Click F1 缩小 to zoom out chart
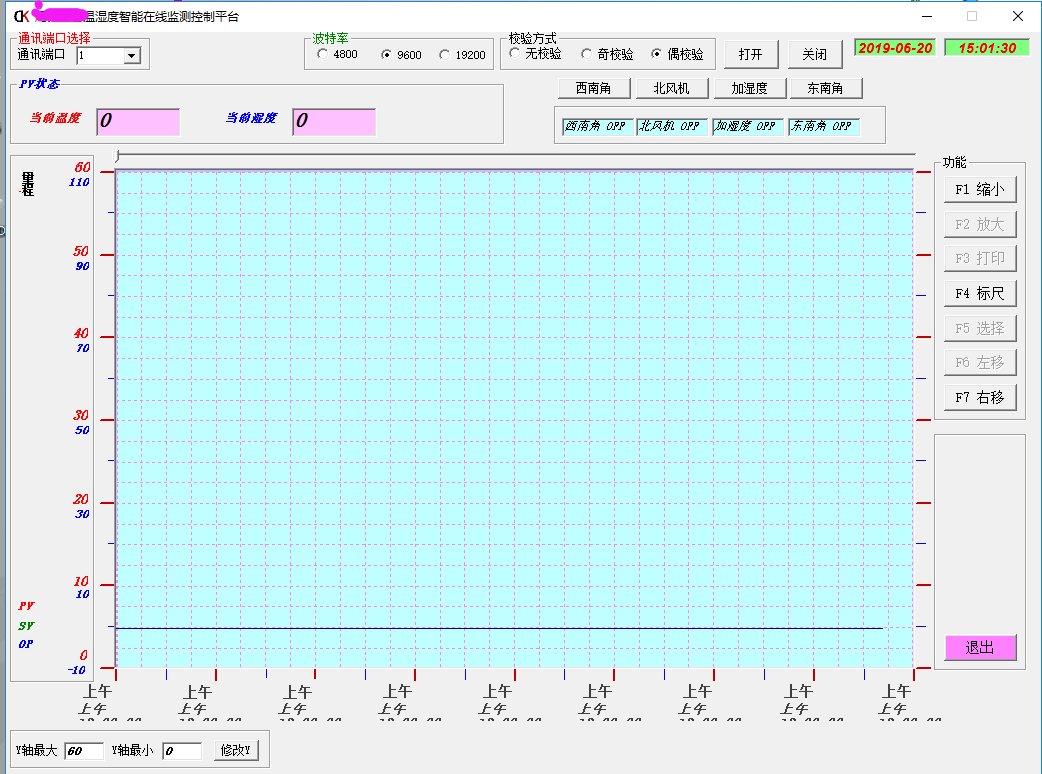Image resolution: width=1042 pixels, height=774 pixels. click(x=979, y=189)
